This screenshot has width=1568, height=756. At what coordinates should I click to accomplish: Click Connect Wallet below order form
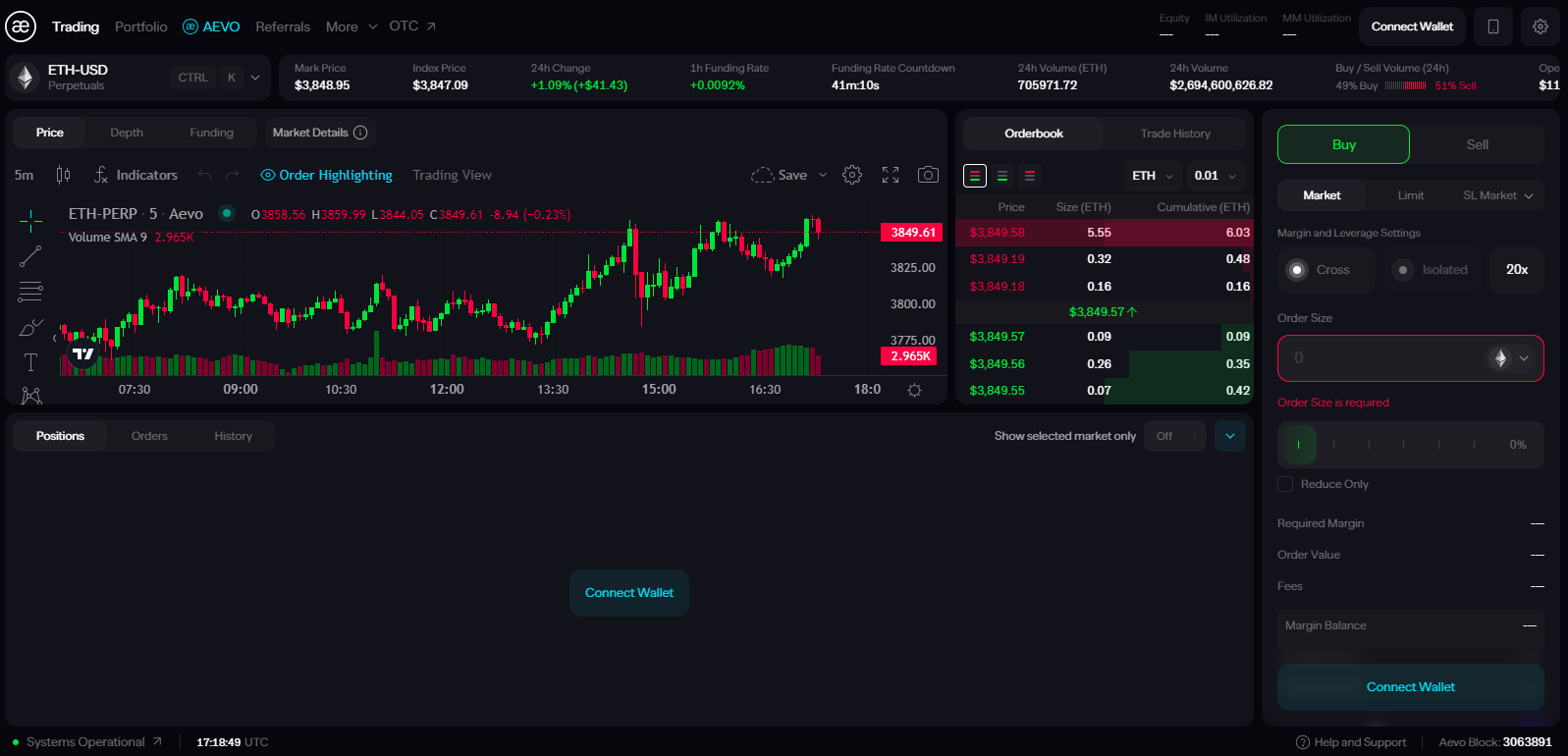1411,687
